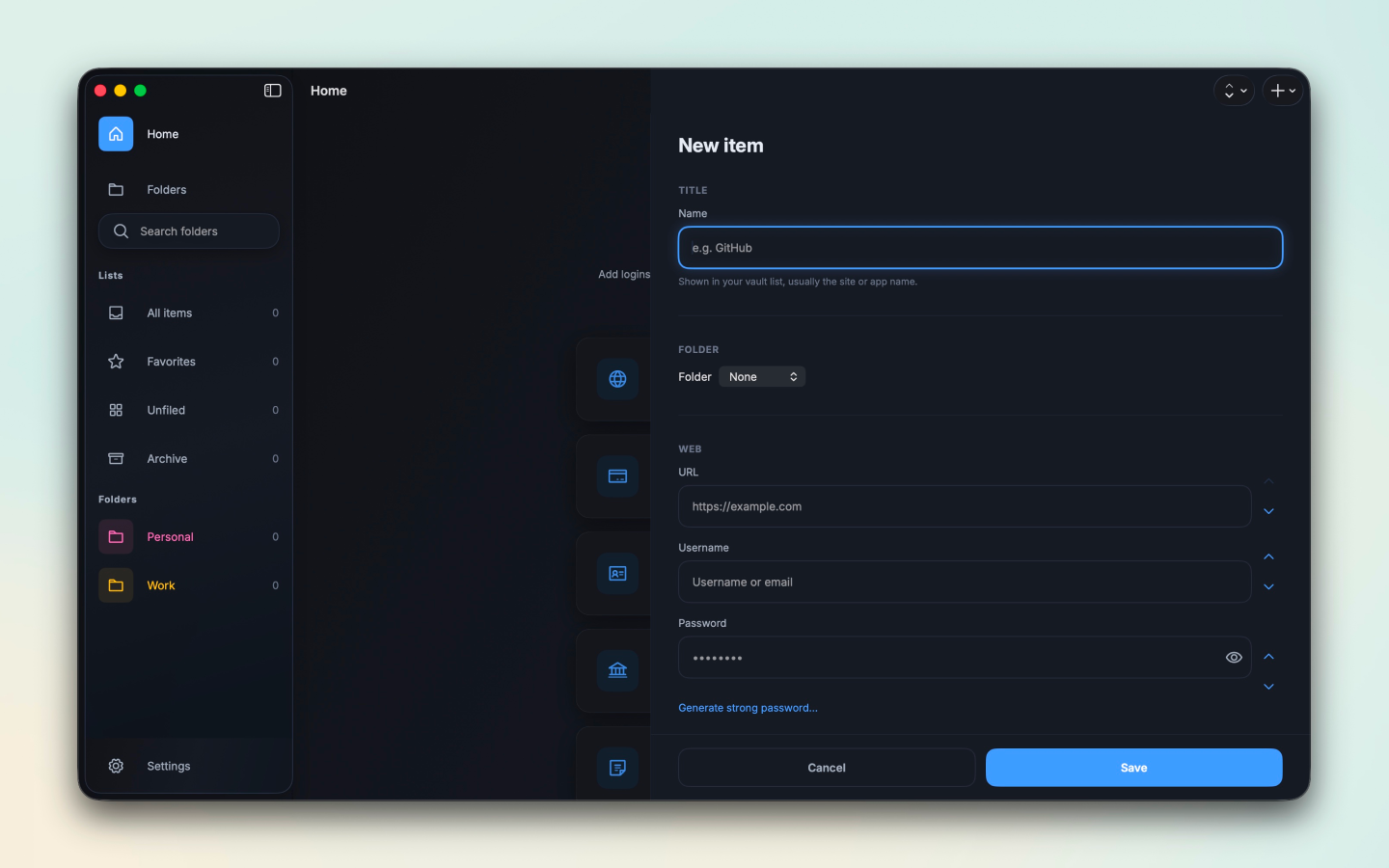Viewport: 1389px width, 868px height.
Task: Open the plus new item dropdown
Action: (x=1283, y=91)
